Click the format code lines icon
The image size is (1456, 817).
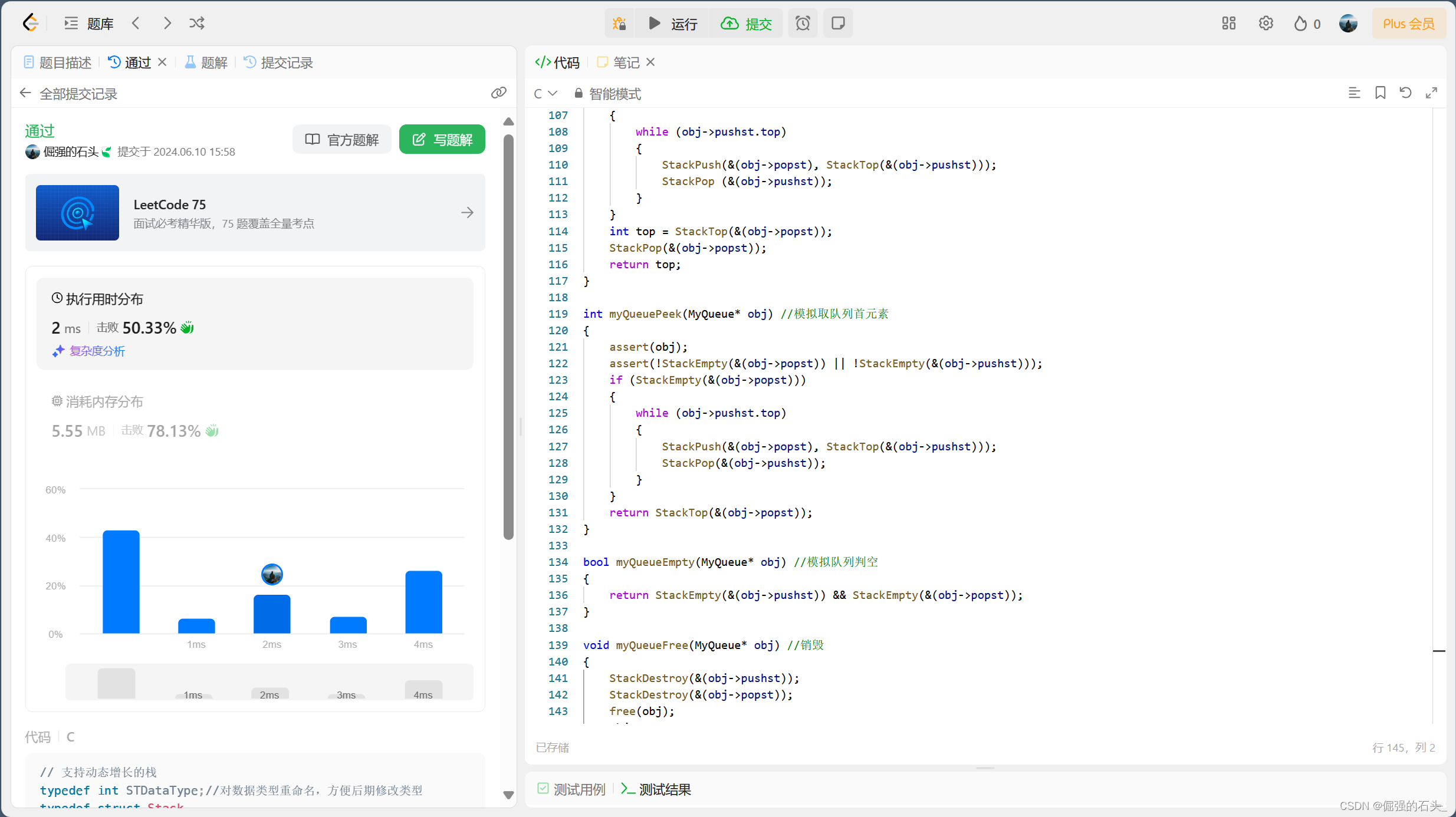tap(1355, 93)
